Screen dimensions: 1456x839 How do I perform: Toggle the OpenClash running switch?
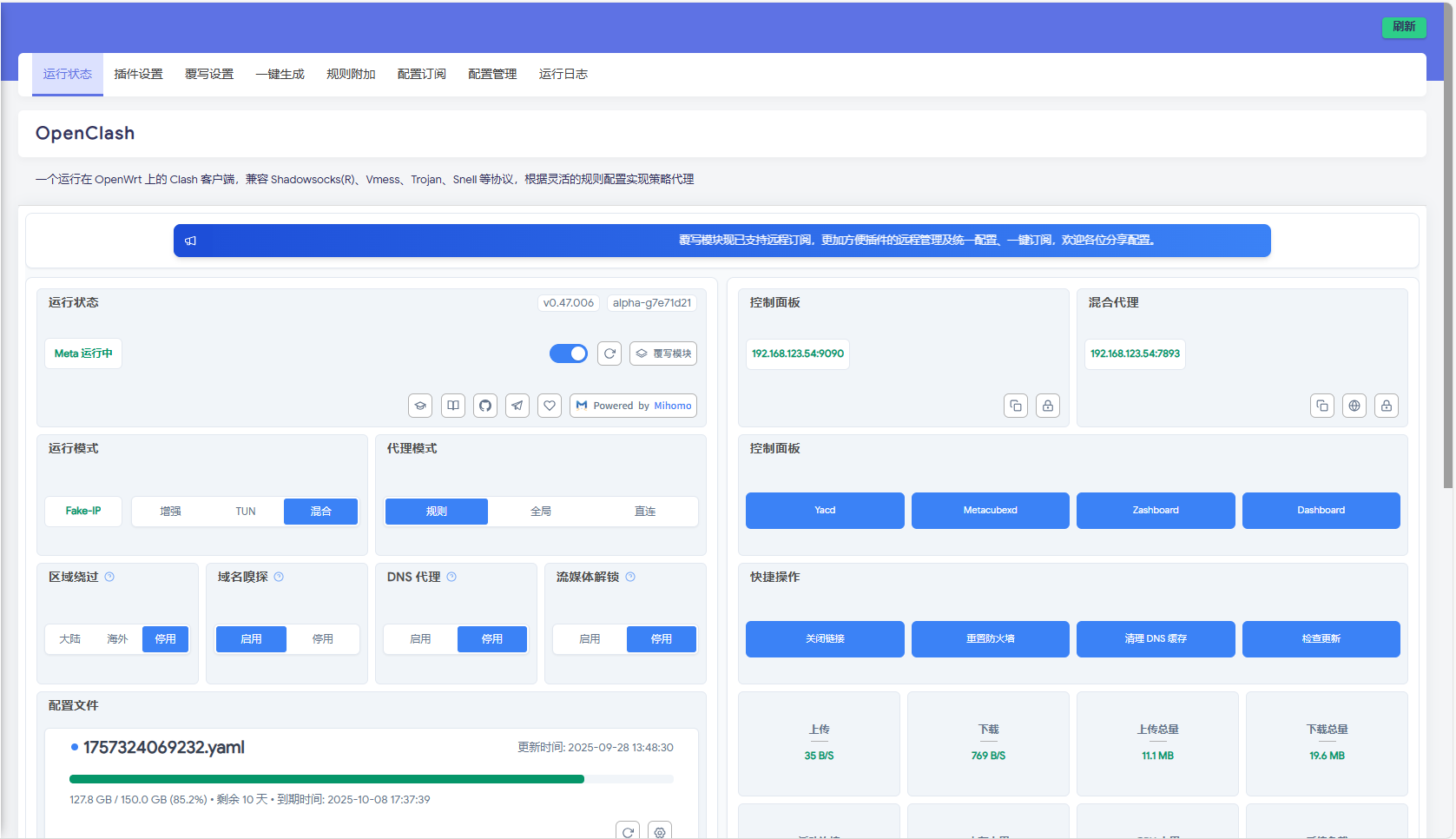[x=569, y=353]
